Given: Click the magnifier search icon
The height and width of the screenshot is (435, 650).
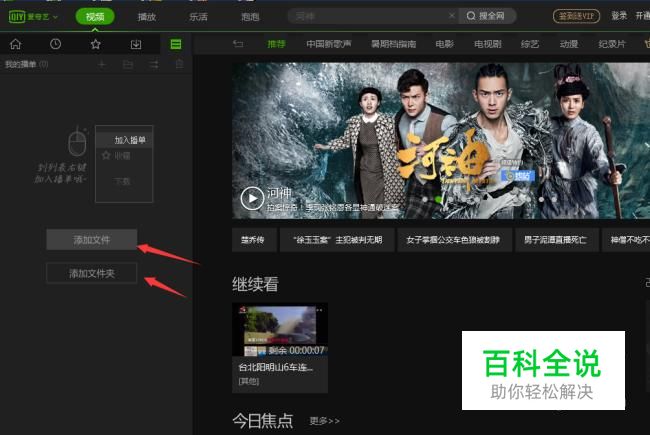Looking at the screenshot, I should coord(471,16).
